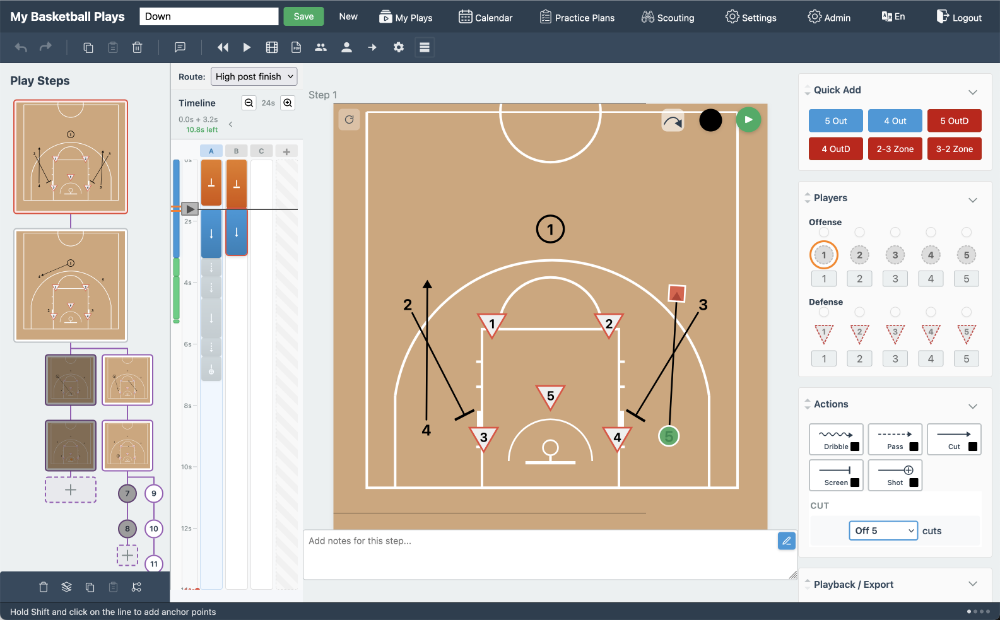Click the 2-3 Zone quick add button
1000x620 pixels.
pyautogui.click(x=894, y=149)
